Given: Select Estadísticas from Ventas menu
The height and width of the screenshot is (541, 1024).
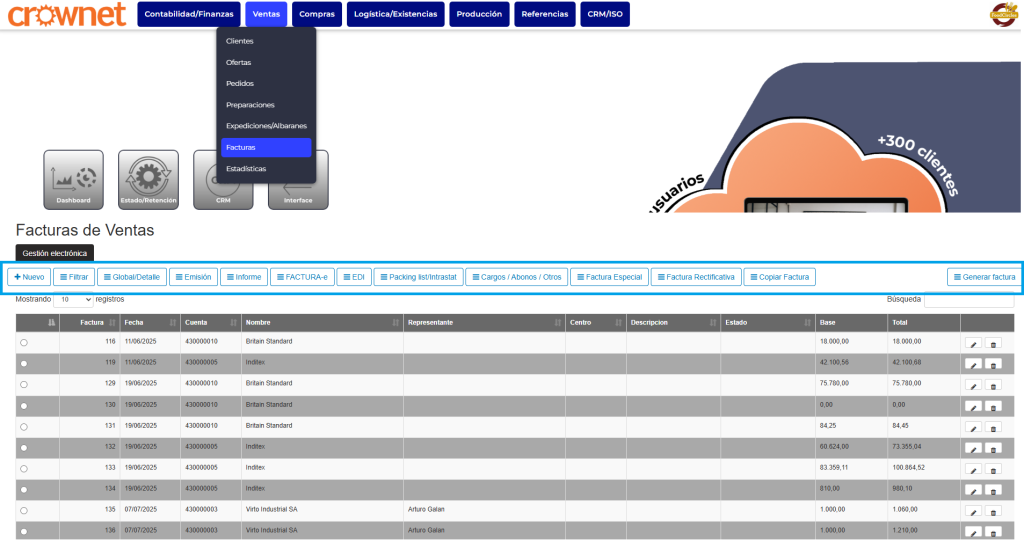Looking at the screenshot, I should click(x=266, y=169).
